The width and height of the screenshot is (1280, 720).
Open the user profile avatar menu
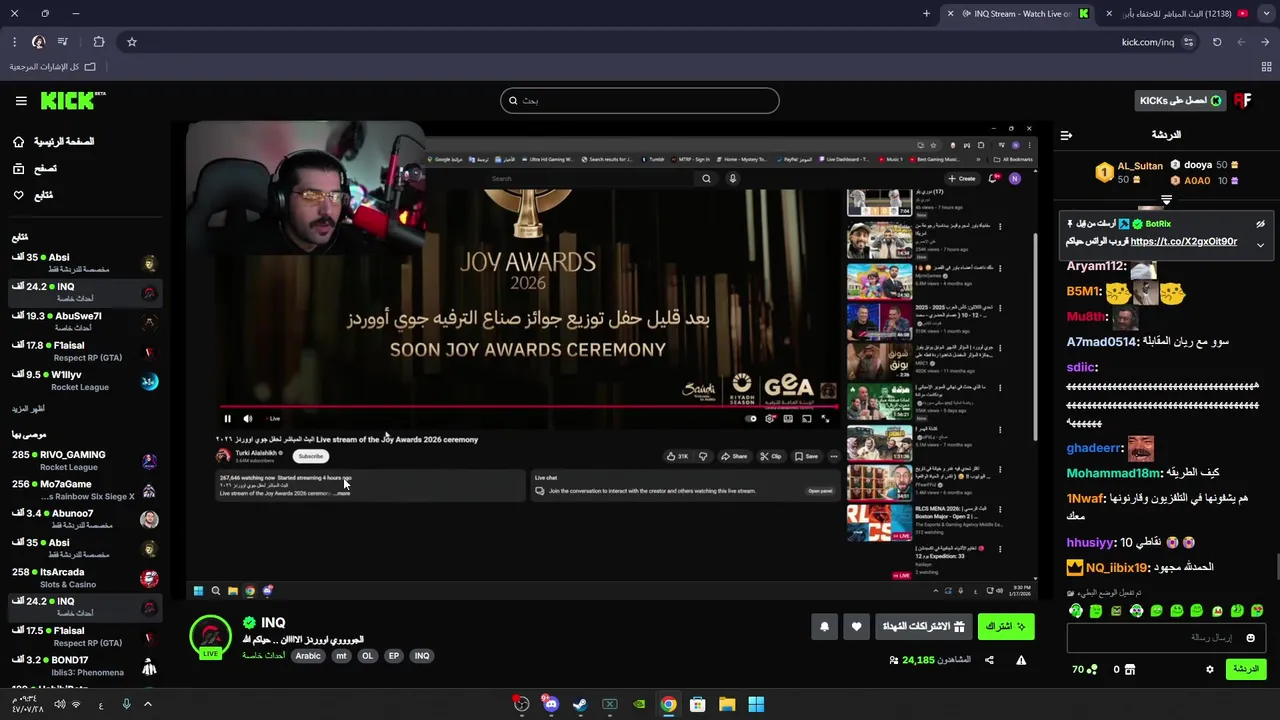pos(1243,101)
